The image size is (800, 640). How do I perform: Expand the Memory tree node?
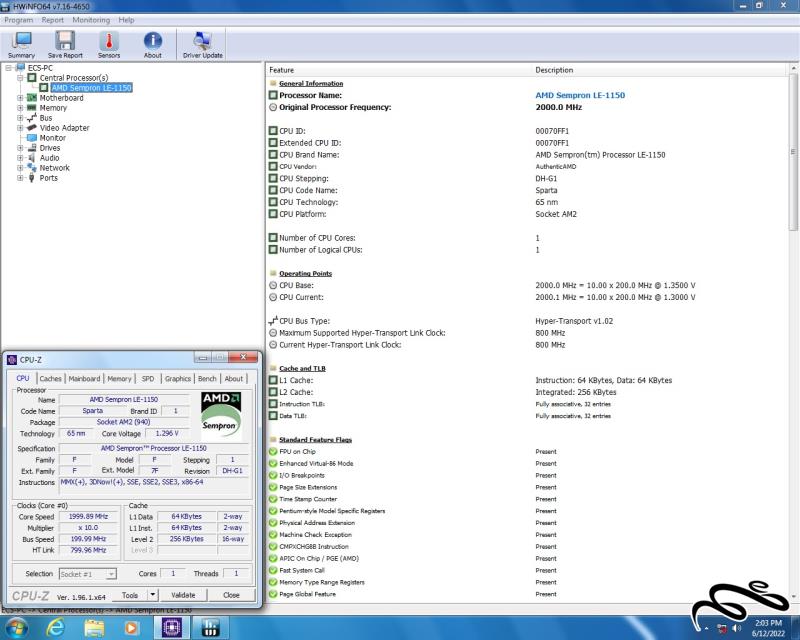pyautogui.click(x=20, y=108)
